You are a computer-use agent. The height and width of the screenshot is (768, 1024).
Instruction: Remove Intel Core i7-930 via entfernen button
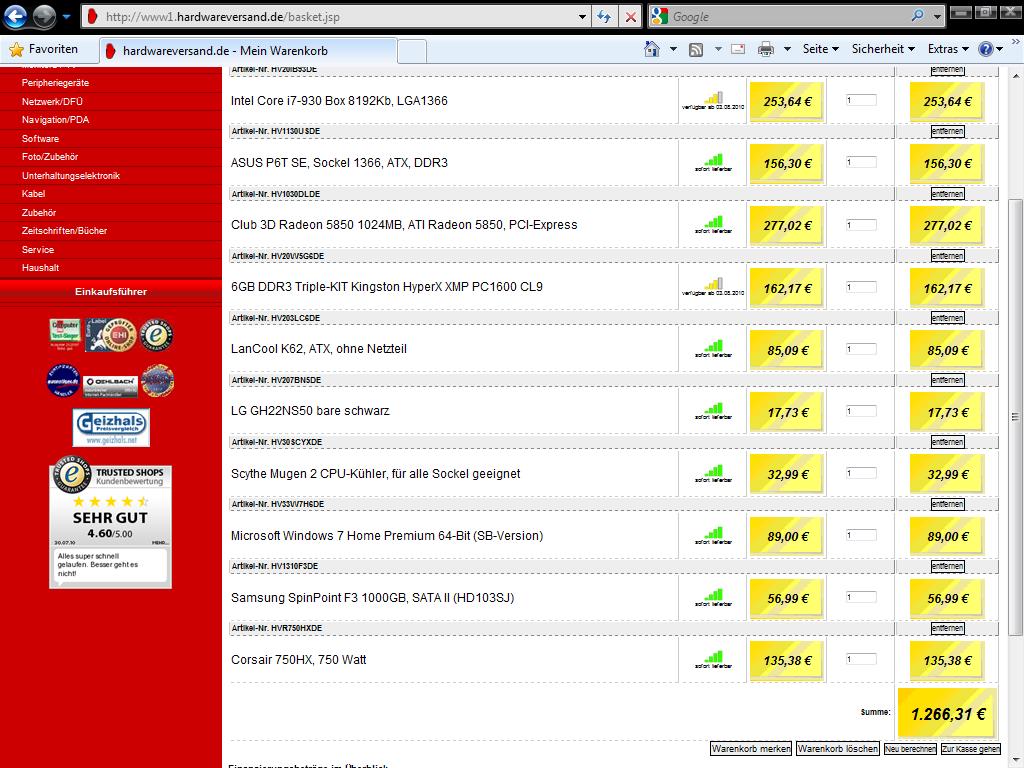click(x=948, y=70)
